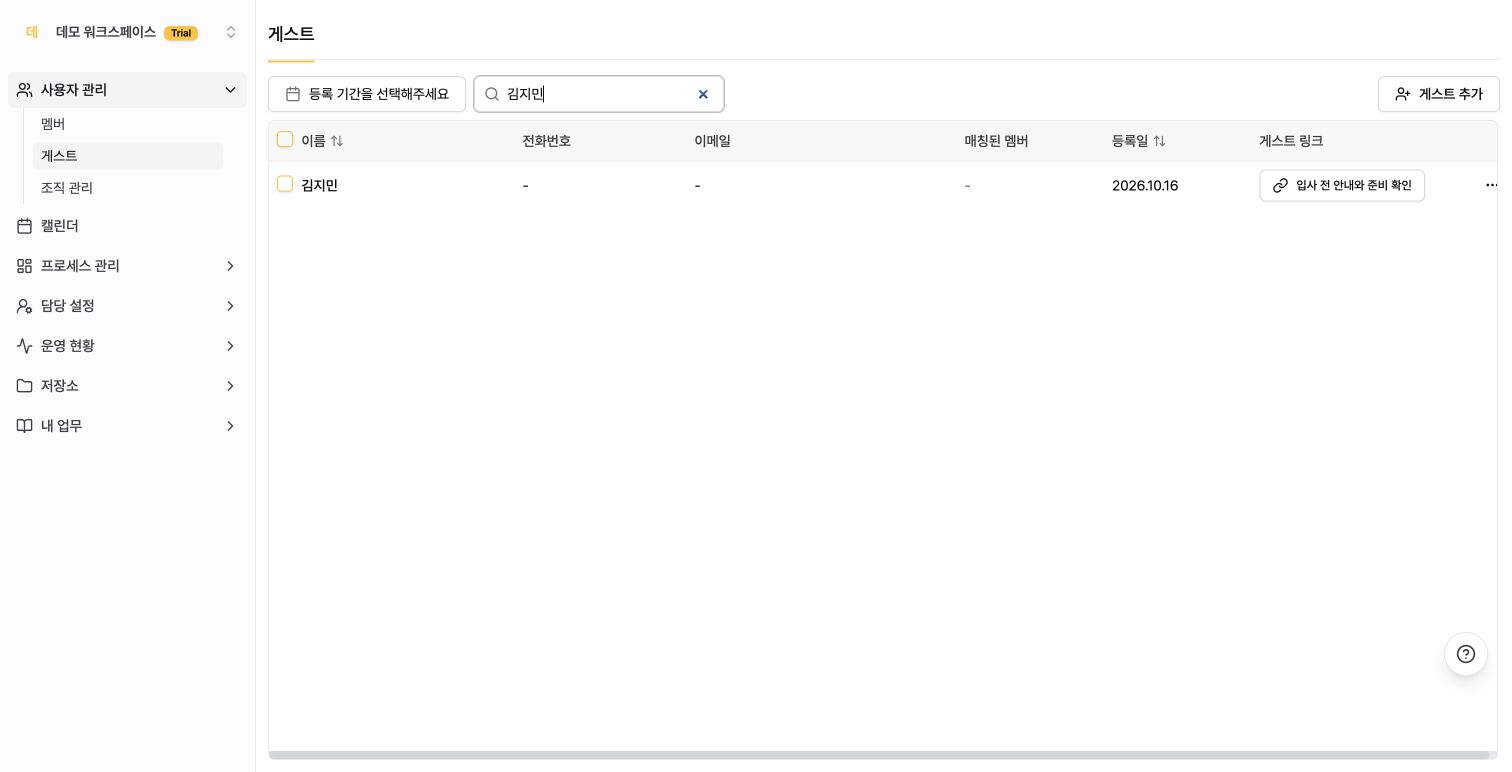Click the horizontal scrollbar at bottom

(879, 755)
